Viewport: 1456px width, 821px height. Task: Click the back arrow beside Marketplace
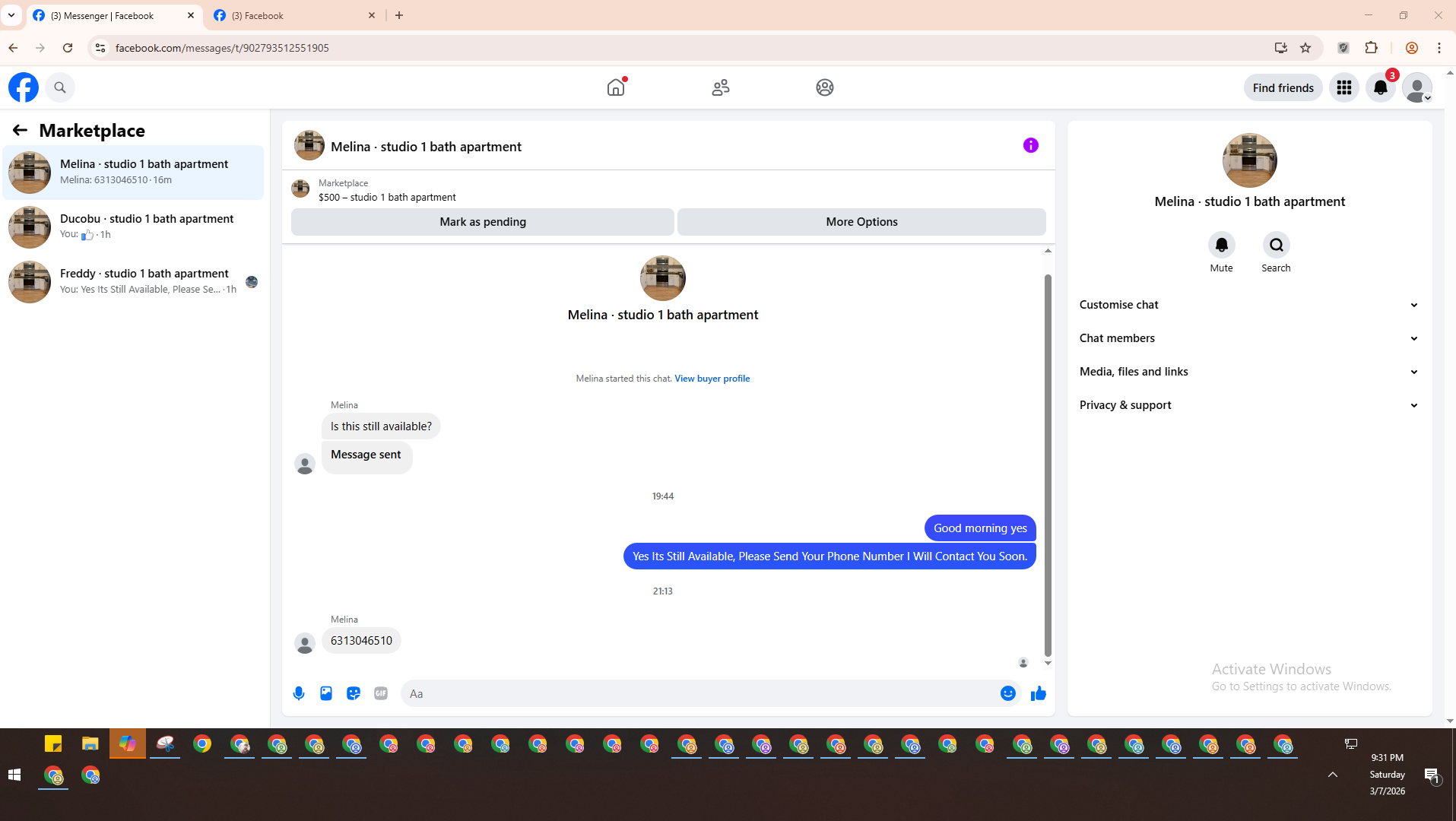(x=20, y=130)
